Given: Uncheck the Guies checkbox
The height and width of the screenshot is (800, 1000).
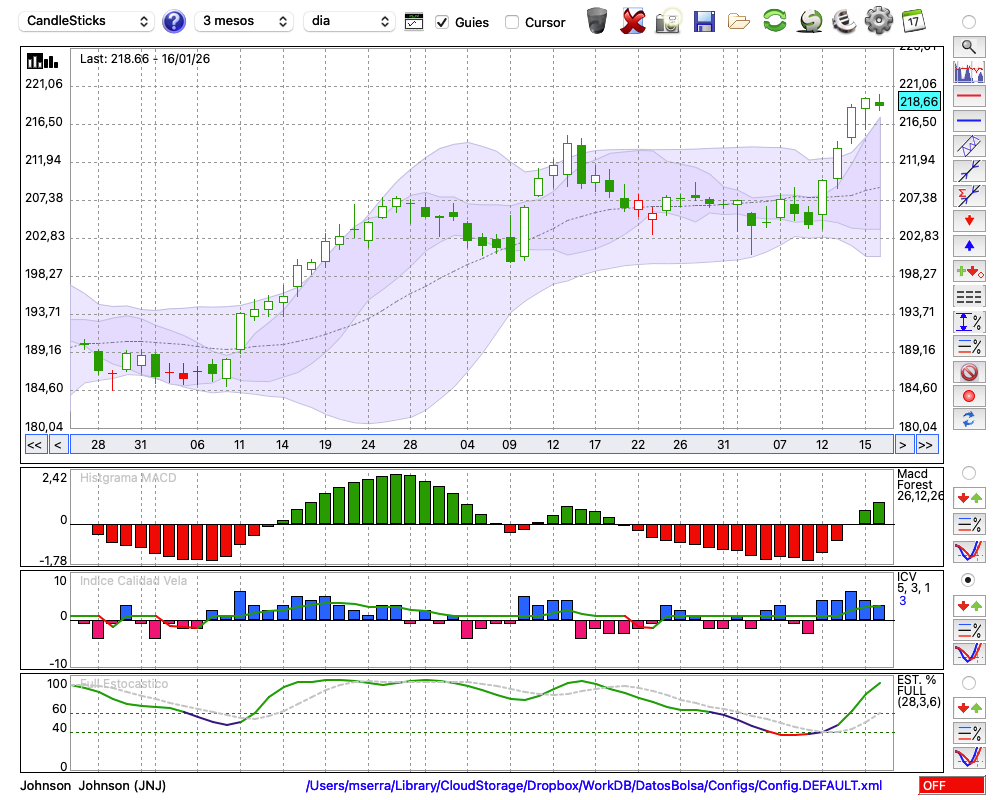Looking at the screenshot, I should click(443, 22).
